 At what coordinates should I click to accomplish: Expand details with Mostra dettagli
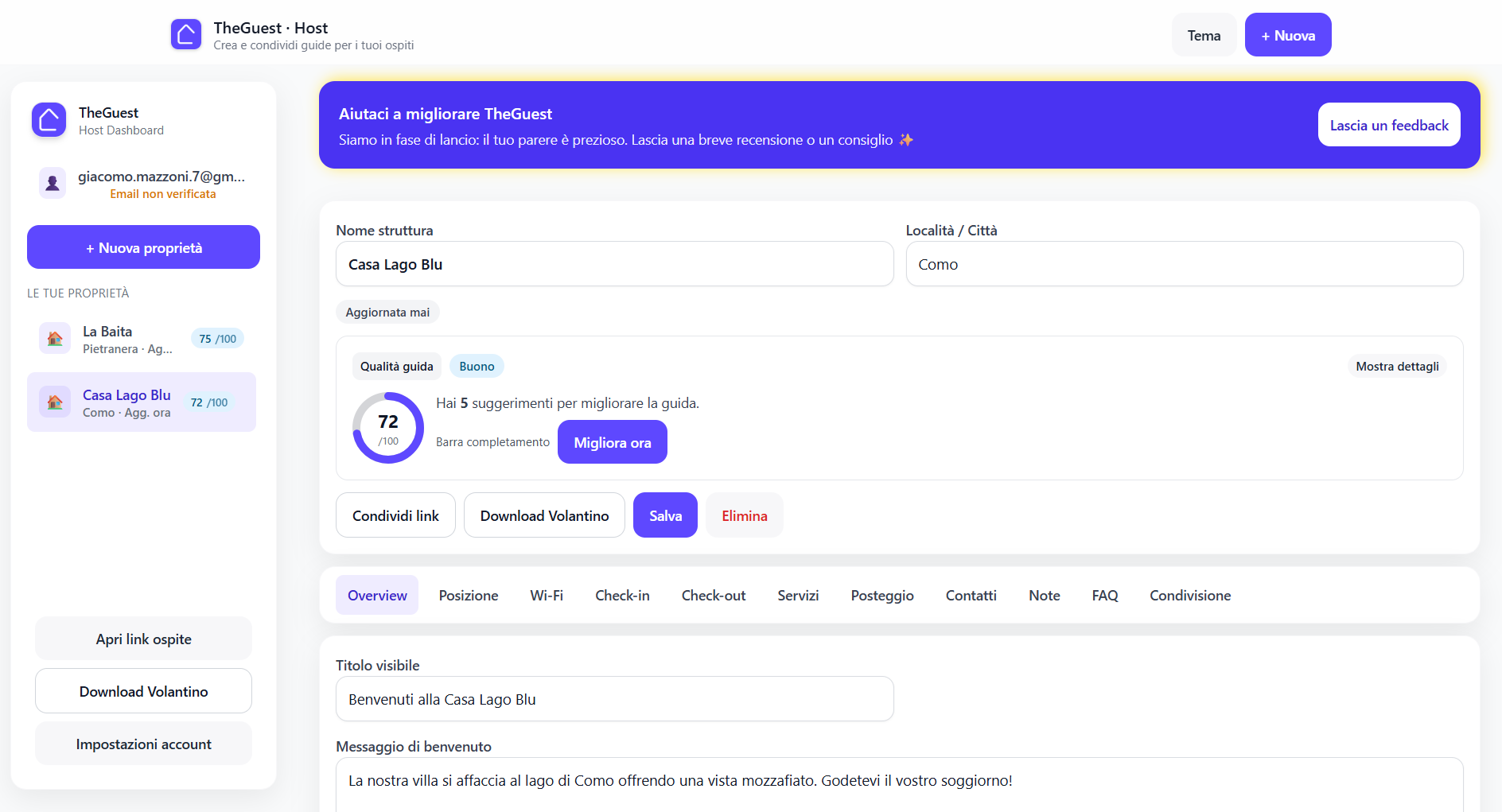[1397, 366]
